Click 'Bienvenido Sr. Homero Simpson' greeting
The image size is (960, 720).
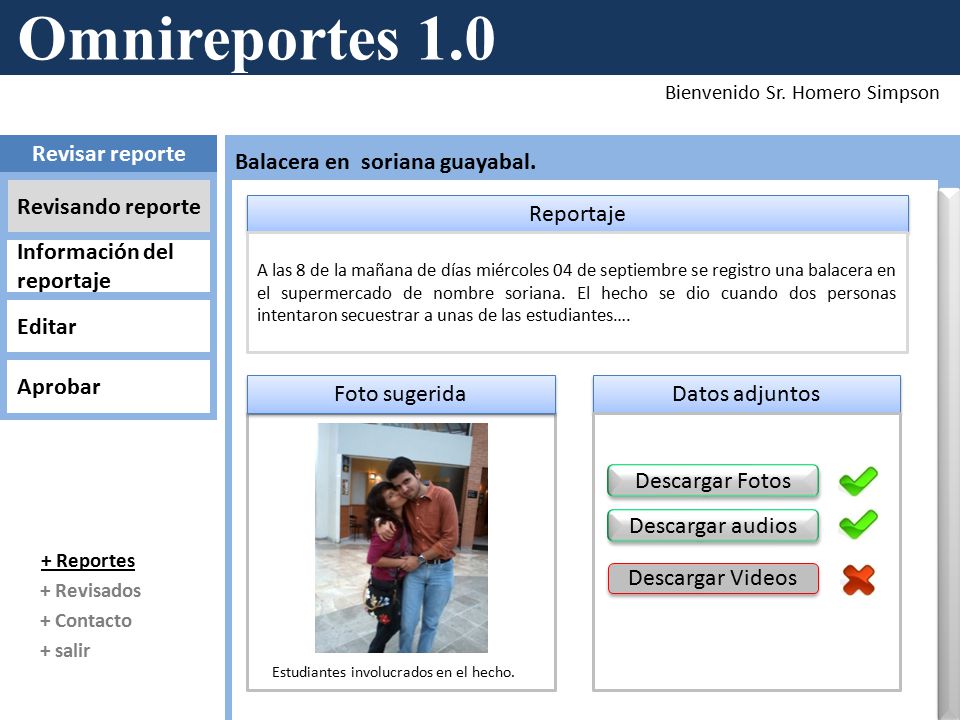click(x=802, y=92)
